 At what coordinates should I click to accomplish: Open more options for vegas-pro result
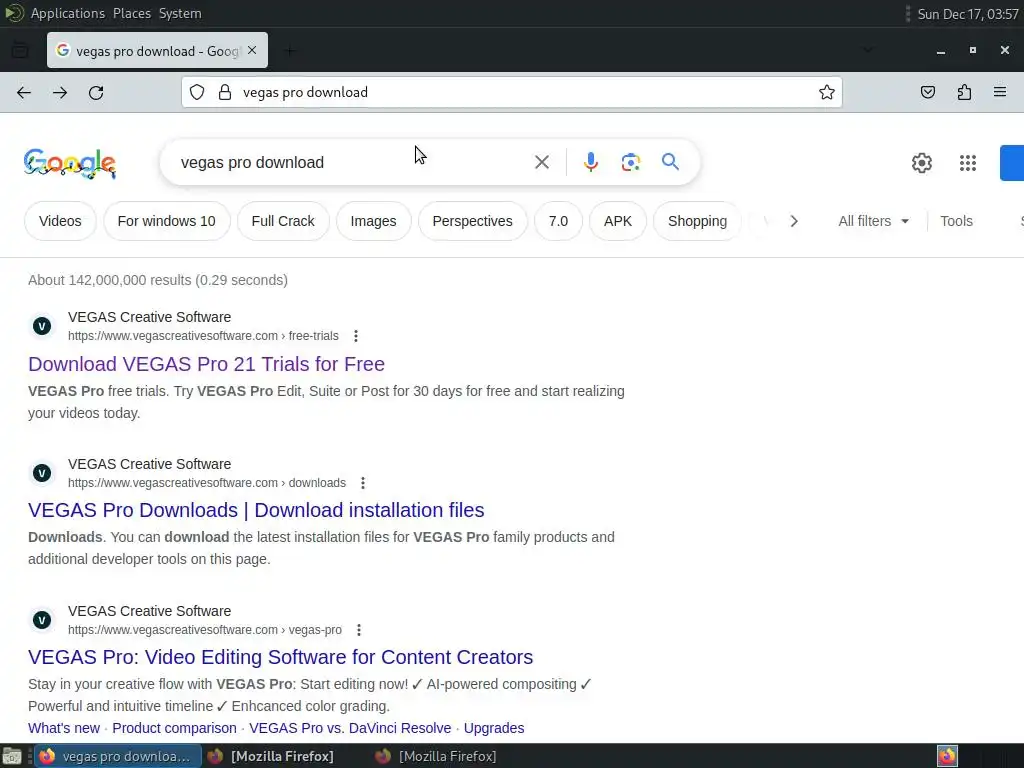point(359,630)
